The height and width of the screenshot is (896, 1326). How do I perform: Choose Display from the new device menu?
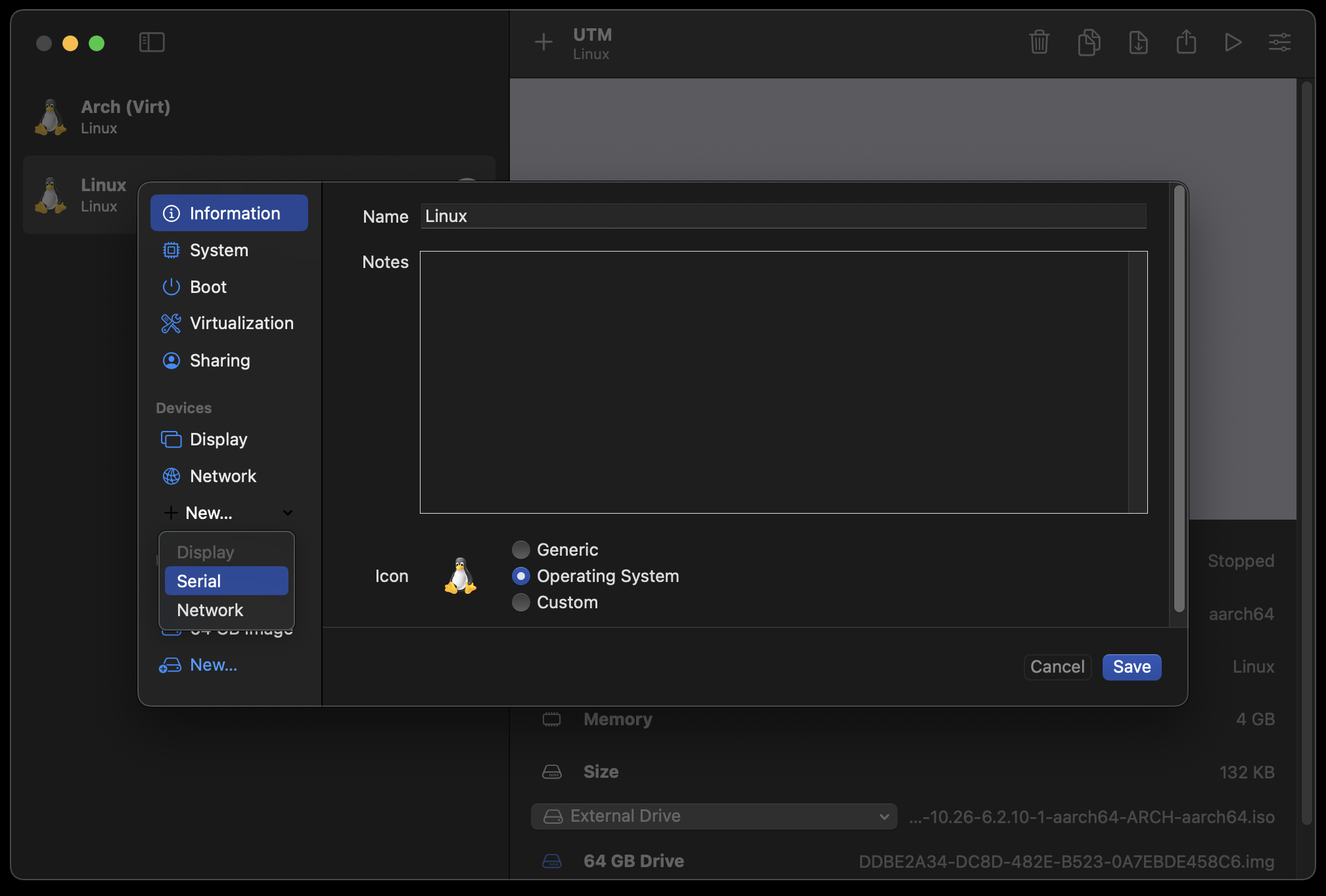(x=227, y=552)
